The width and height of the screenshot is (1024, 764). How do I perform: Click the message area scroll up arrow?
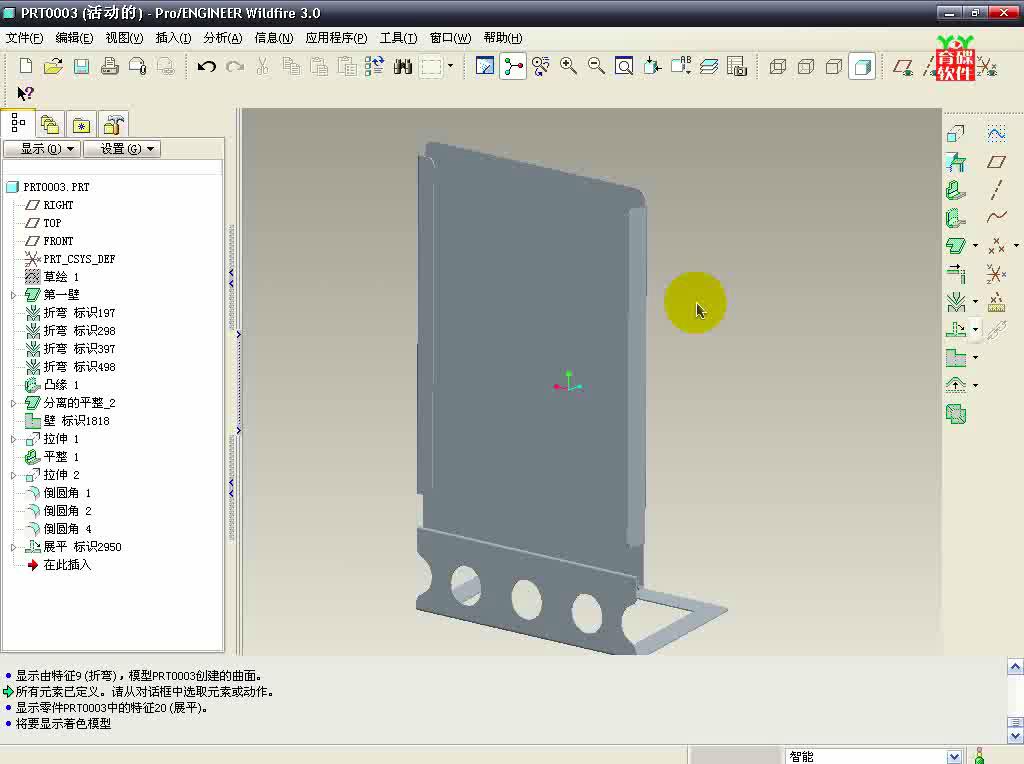1015,667
